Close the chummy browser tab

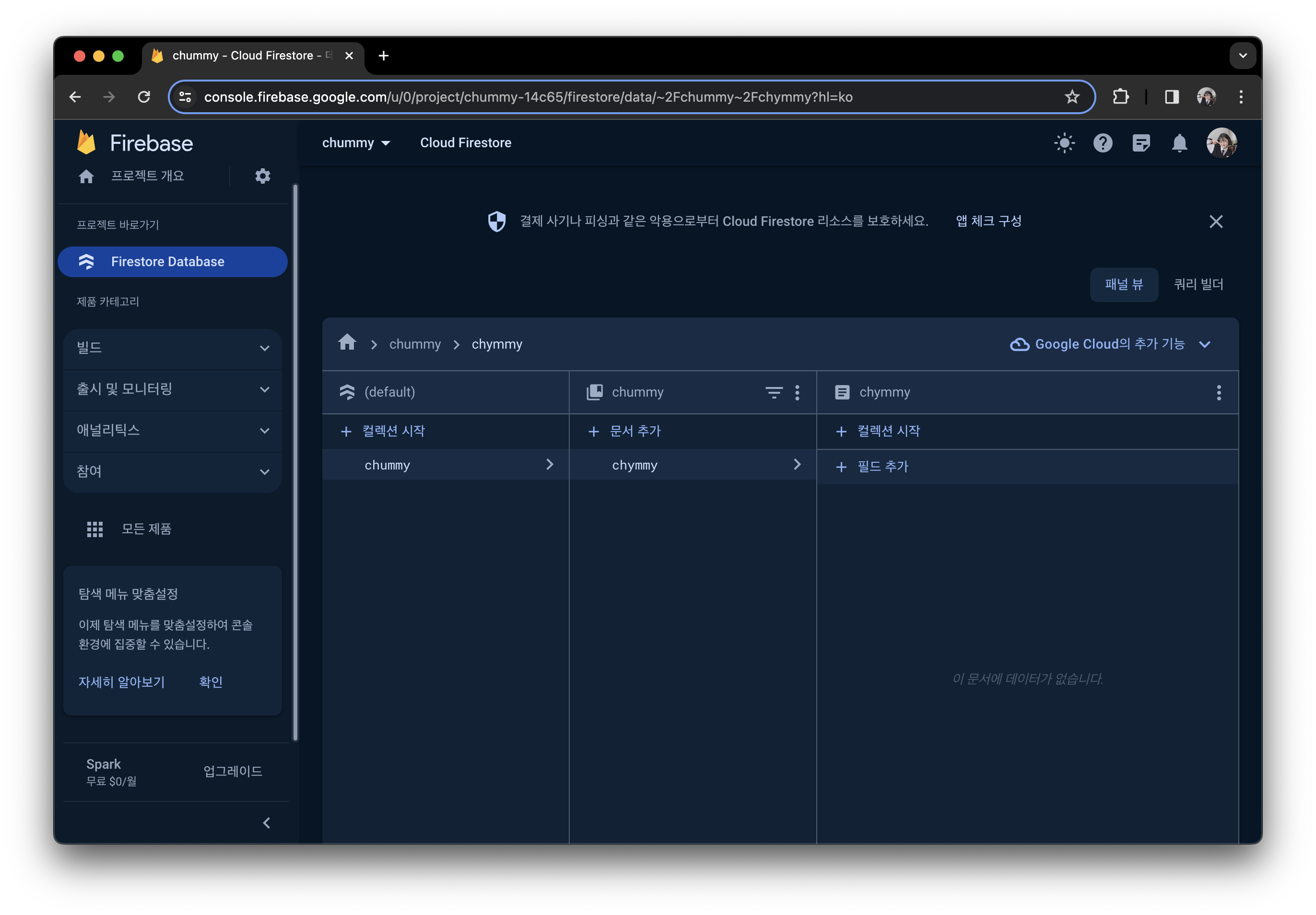pyautogui.click(x=349, y=56)
